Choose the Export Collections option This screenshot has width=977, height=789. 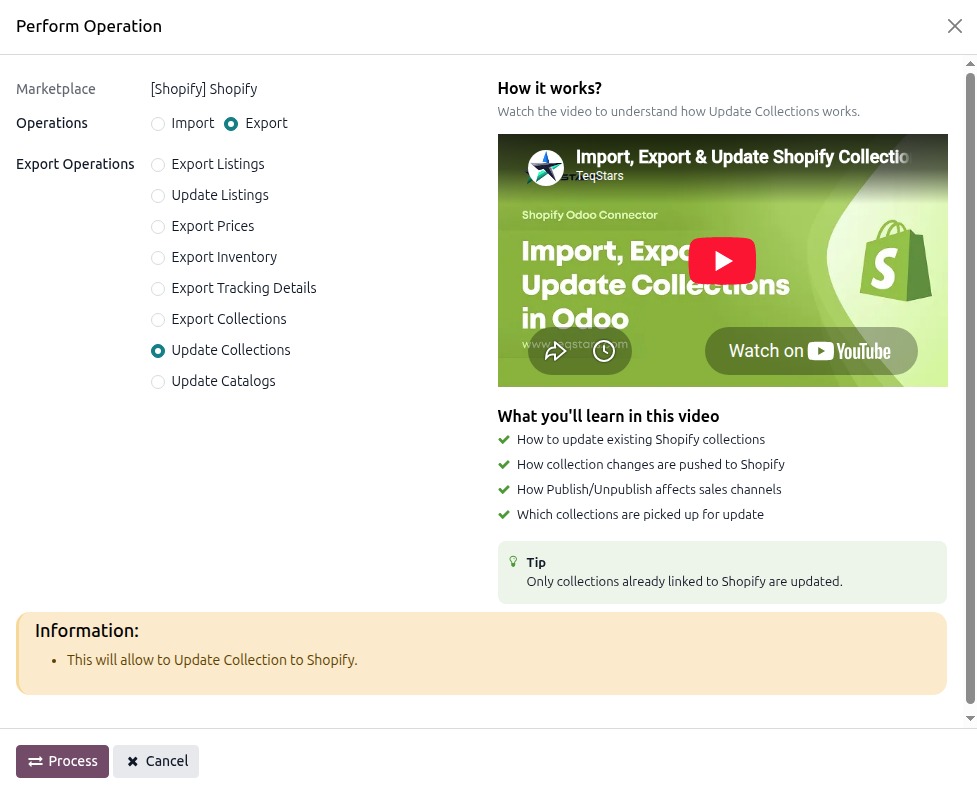point(158,320)
